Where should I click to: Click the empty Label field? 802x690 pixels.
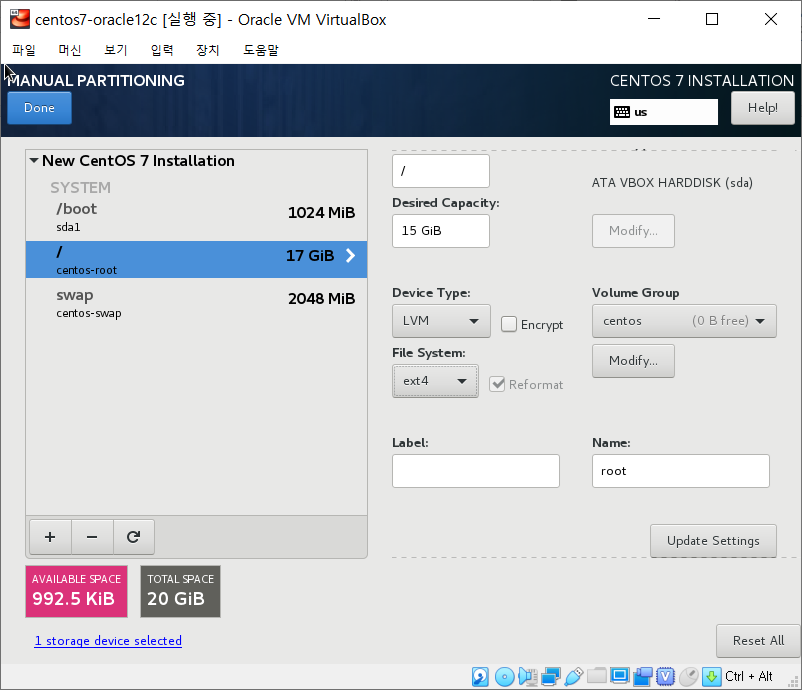(x=476, y=471)
